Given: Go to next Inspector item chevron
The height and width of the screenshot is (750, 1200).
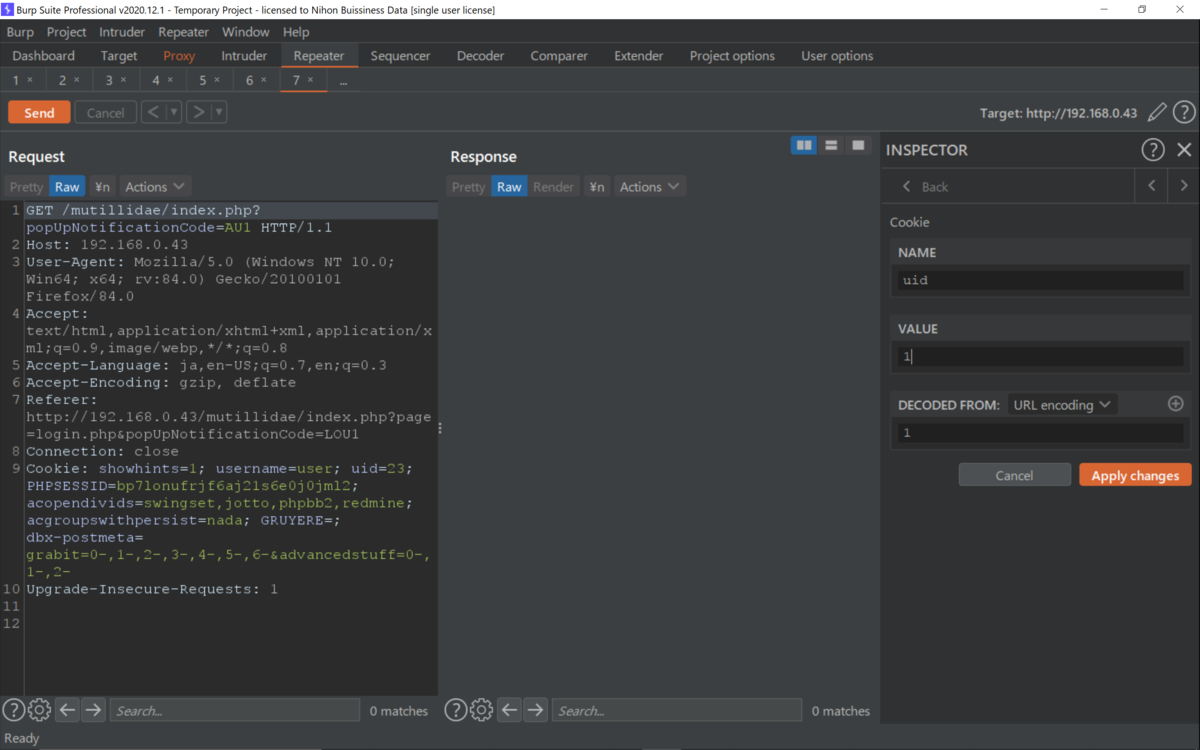Looking at the screenshot, I should 1184,186.
